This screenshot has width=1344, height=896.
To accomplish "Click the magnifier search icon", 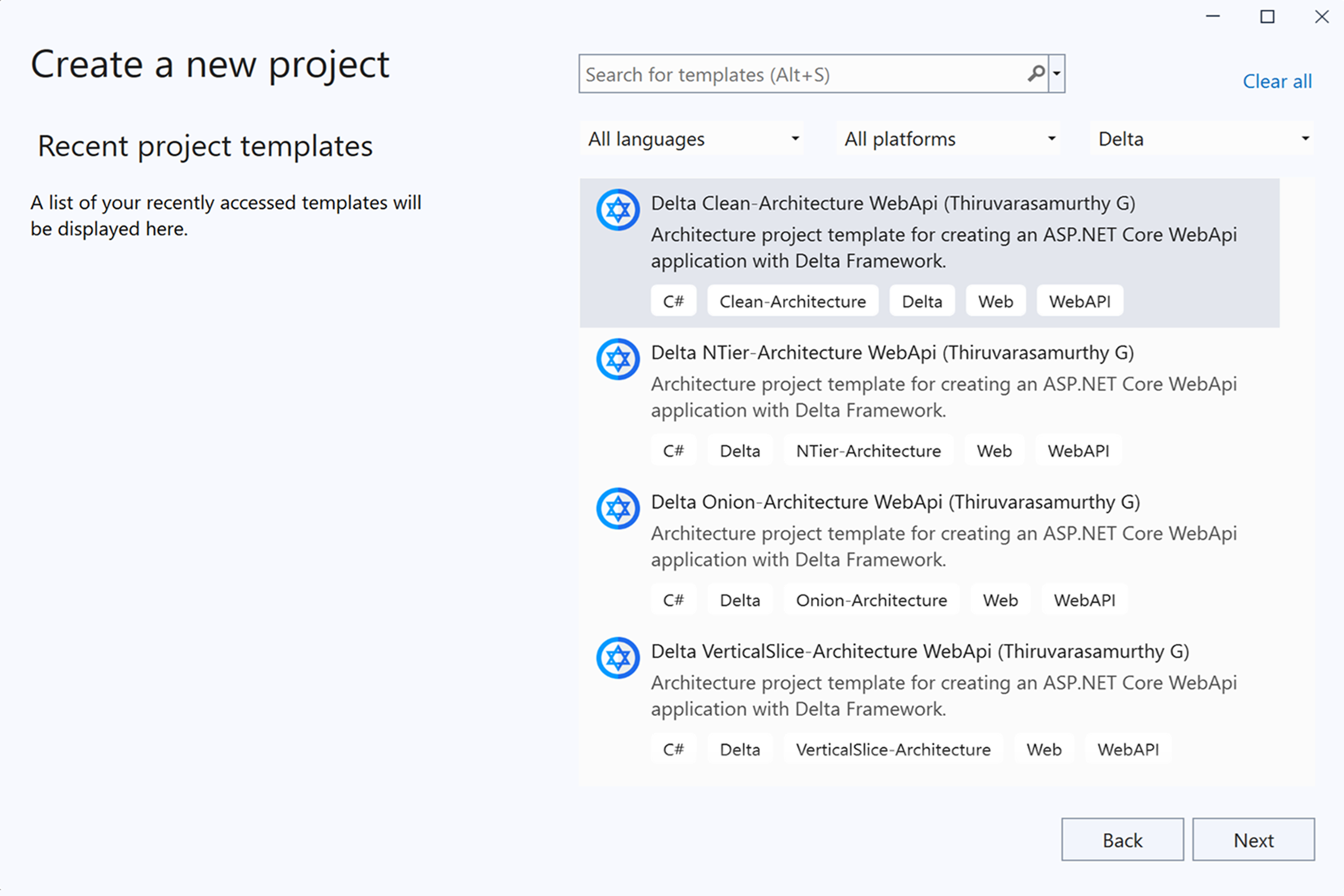I will point(1036,74).
